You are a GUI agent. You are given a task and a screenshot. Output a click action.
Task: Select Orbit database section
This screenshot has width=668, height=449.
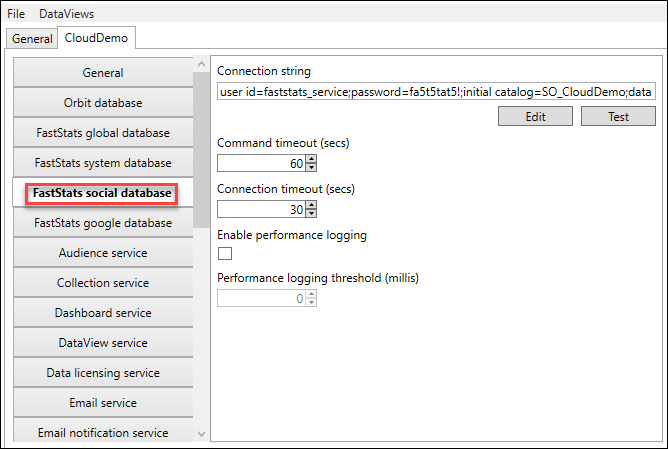point(103,103)
